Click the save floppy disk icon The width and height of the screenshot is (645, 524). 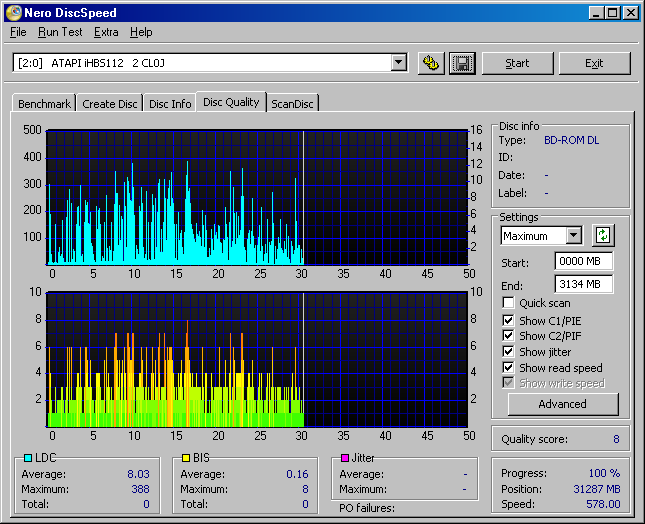[x=462, y=63]
